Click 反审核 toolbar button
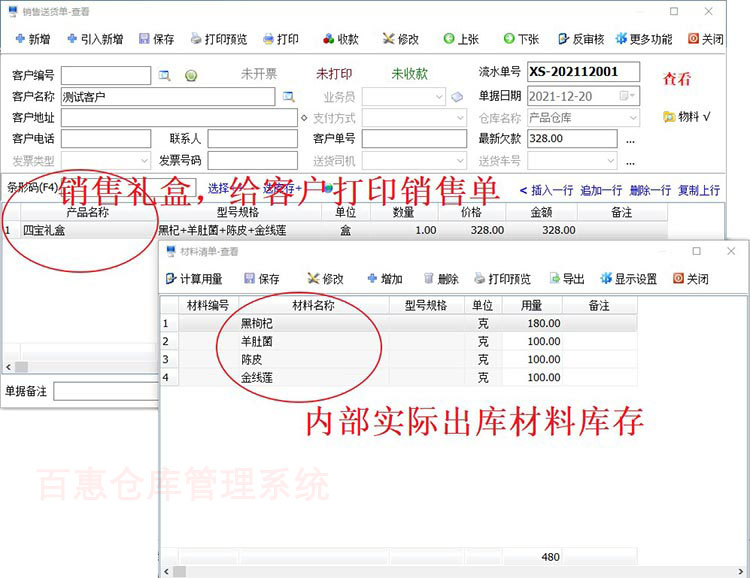 coord(581,39)
